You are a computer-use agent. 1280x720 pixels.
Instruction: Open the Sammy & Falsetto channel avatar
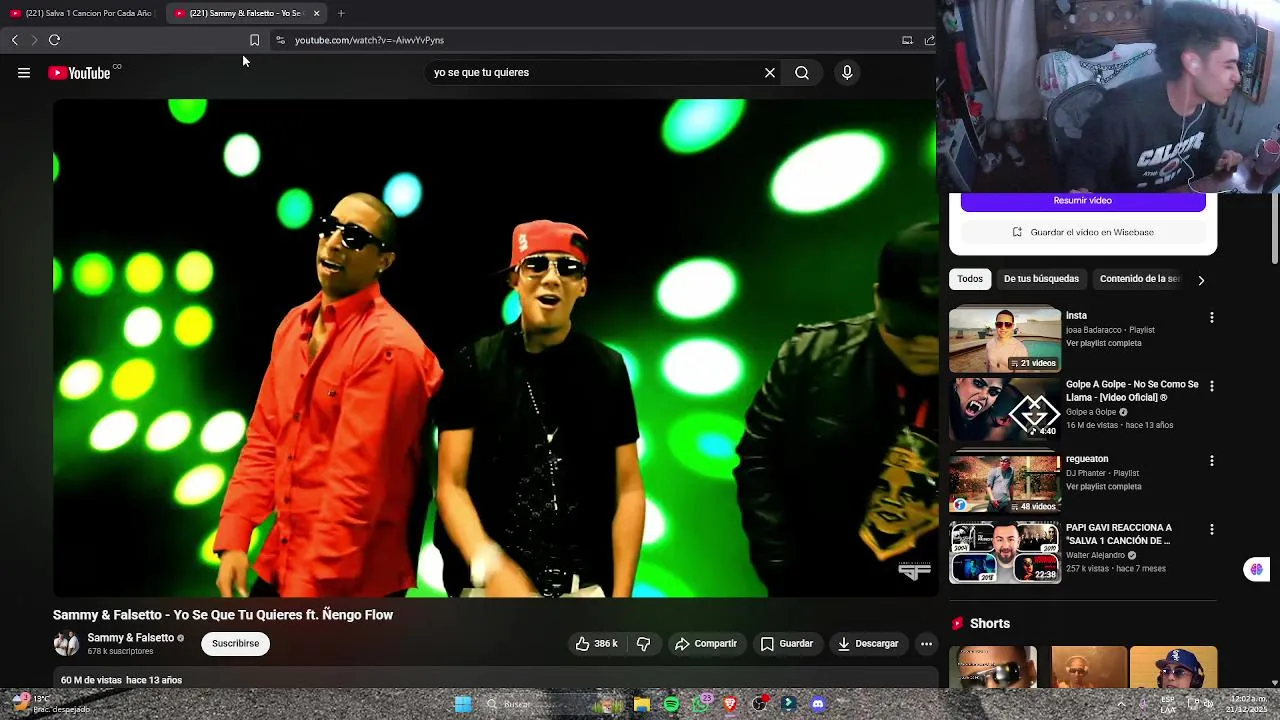point(66,644)
